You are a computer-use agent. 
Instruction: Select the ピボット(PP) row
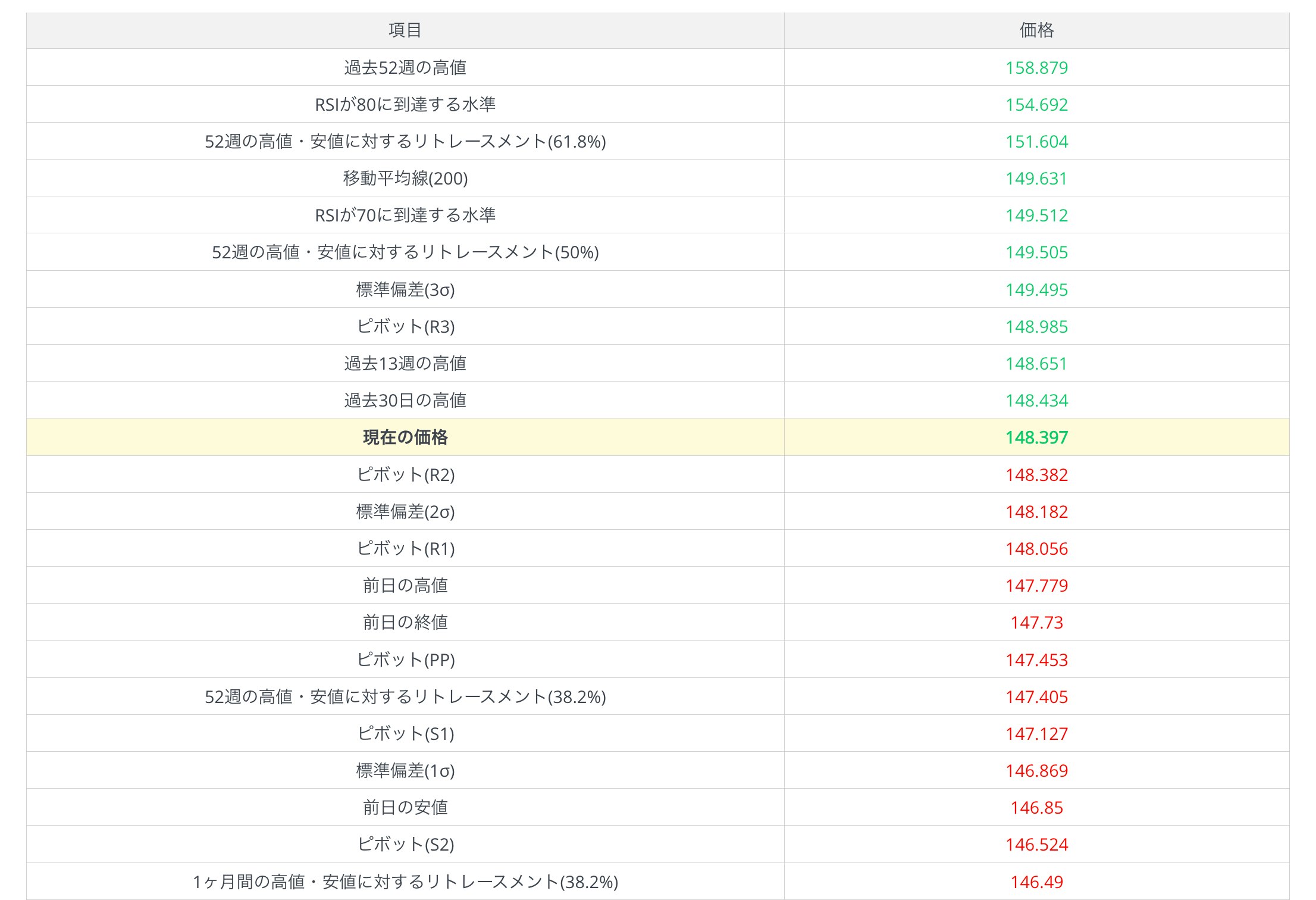(405, 660)
